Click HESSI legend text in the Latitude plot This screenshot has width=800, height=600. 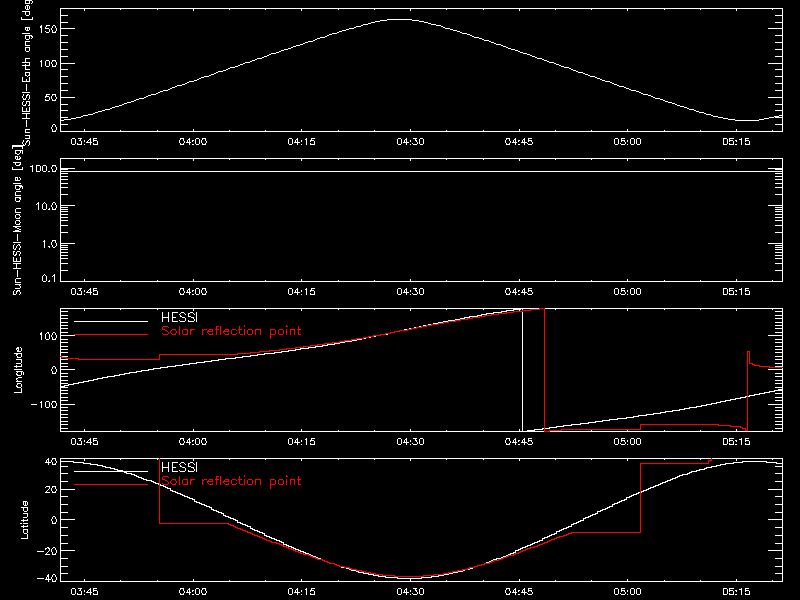click(179, 467)
